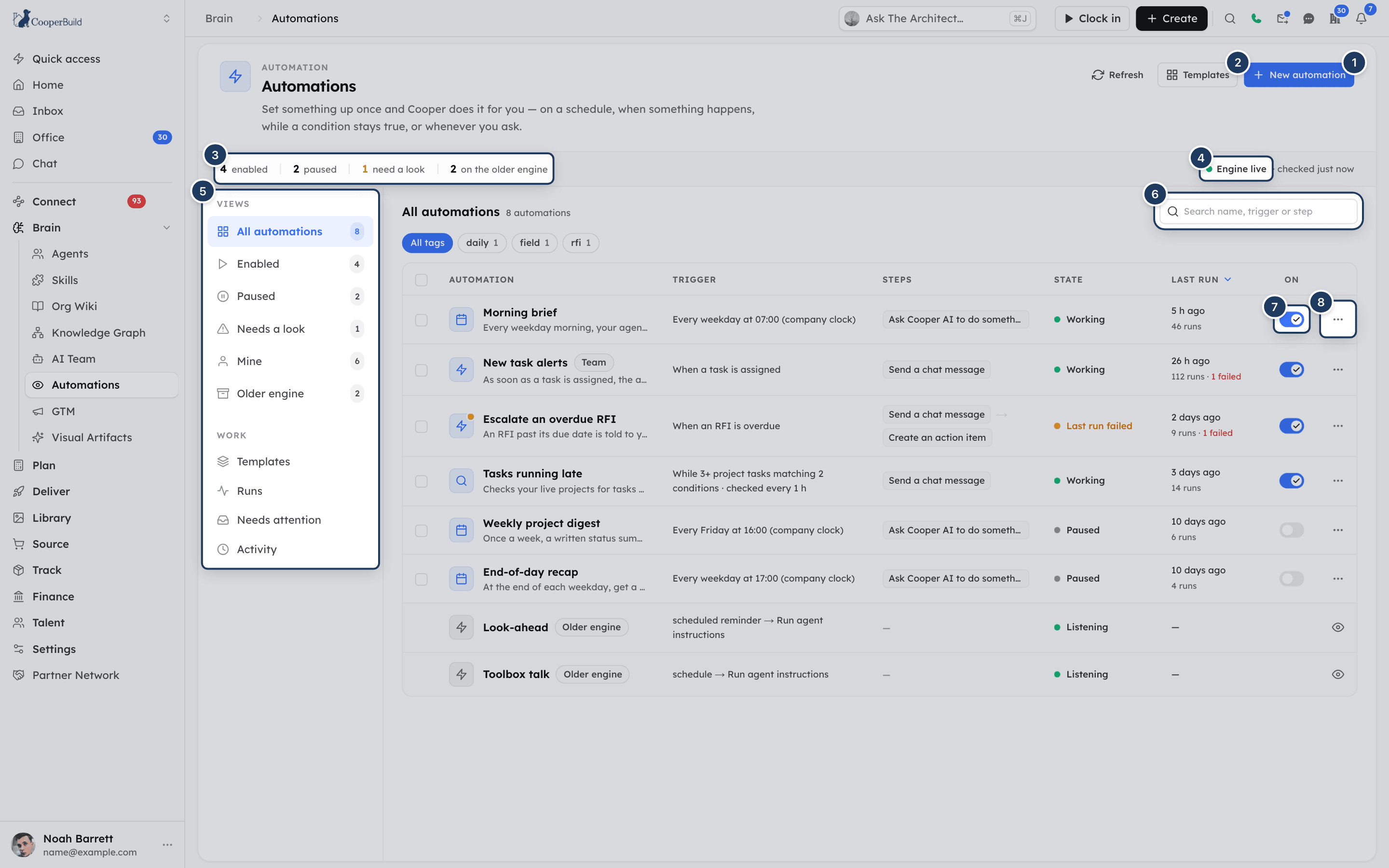Viewport: 1389px width, 868px height.
Task: View the Toolbox talk automation via eye icon
Action: coord(1338,675)
